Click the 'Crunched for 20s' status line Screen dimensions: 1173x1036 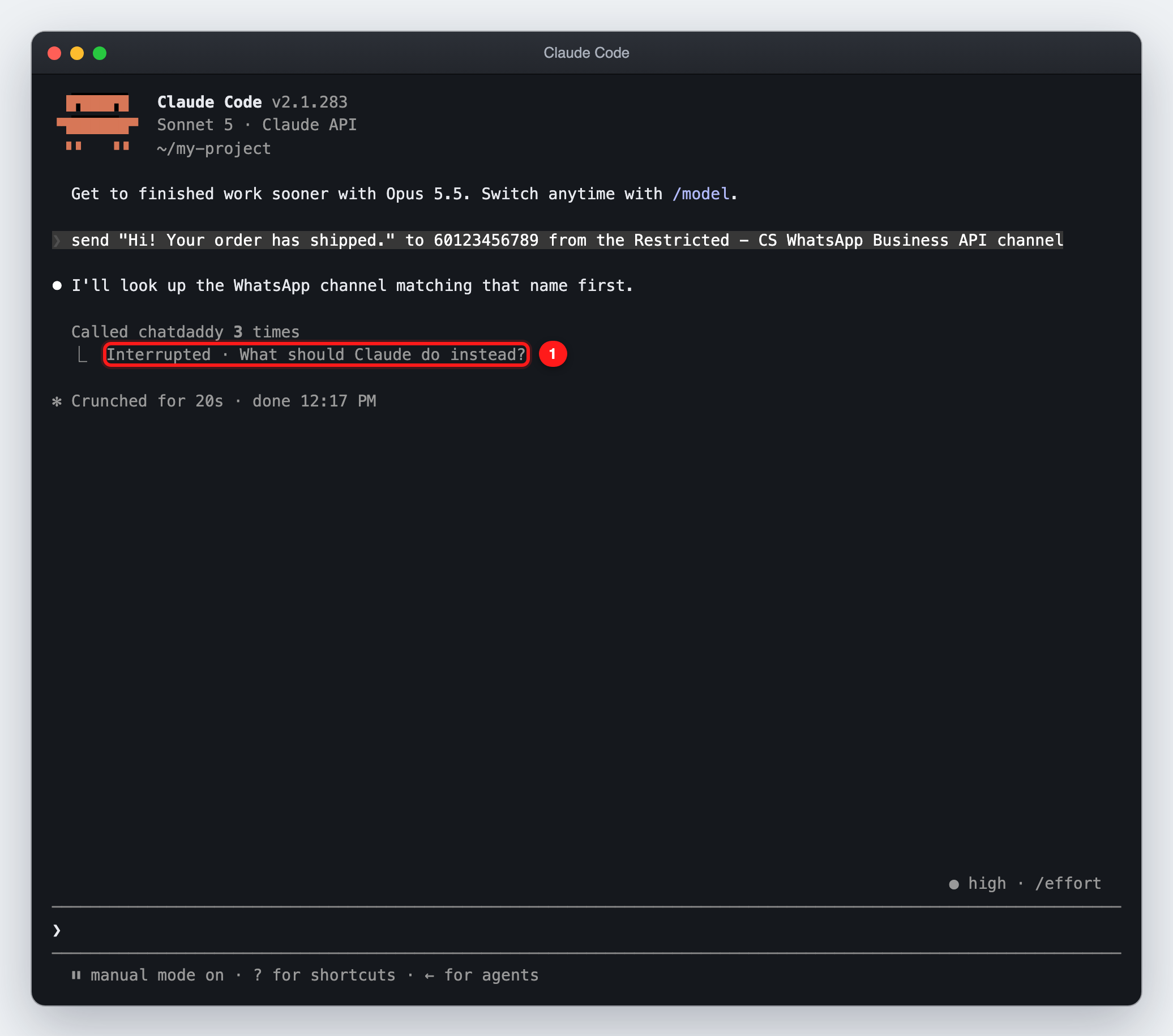tap(147, 401)
